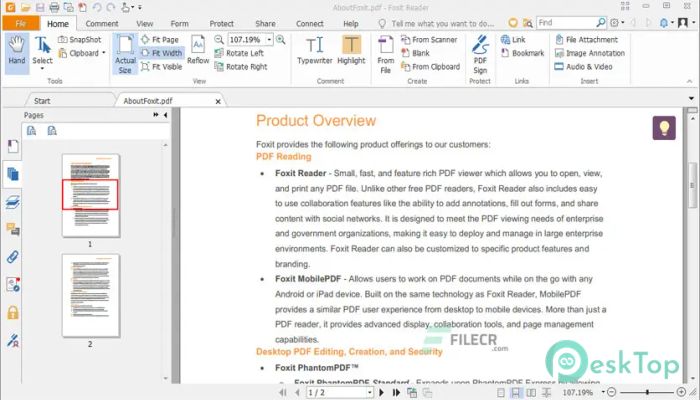700x400 pixels.
Task: Click the Open folder icon in title bar
Action: pos(25,7)
